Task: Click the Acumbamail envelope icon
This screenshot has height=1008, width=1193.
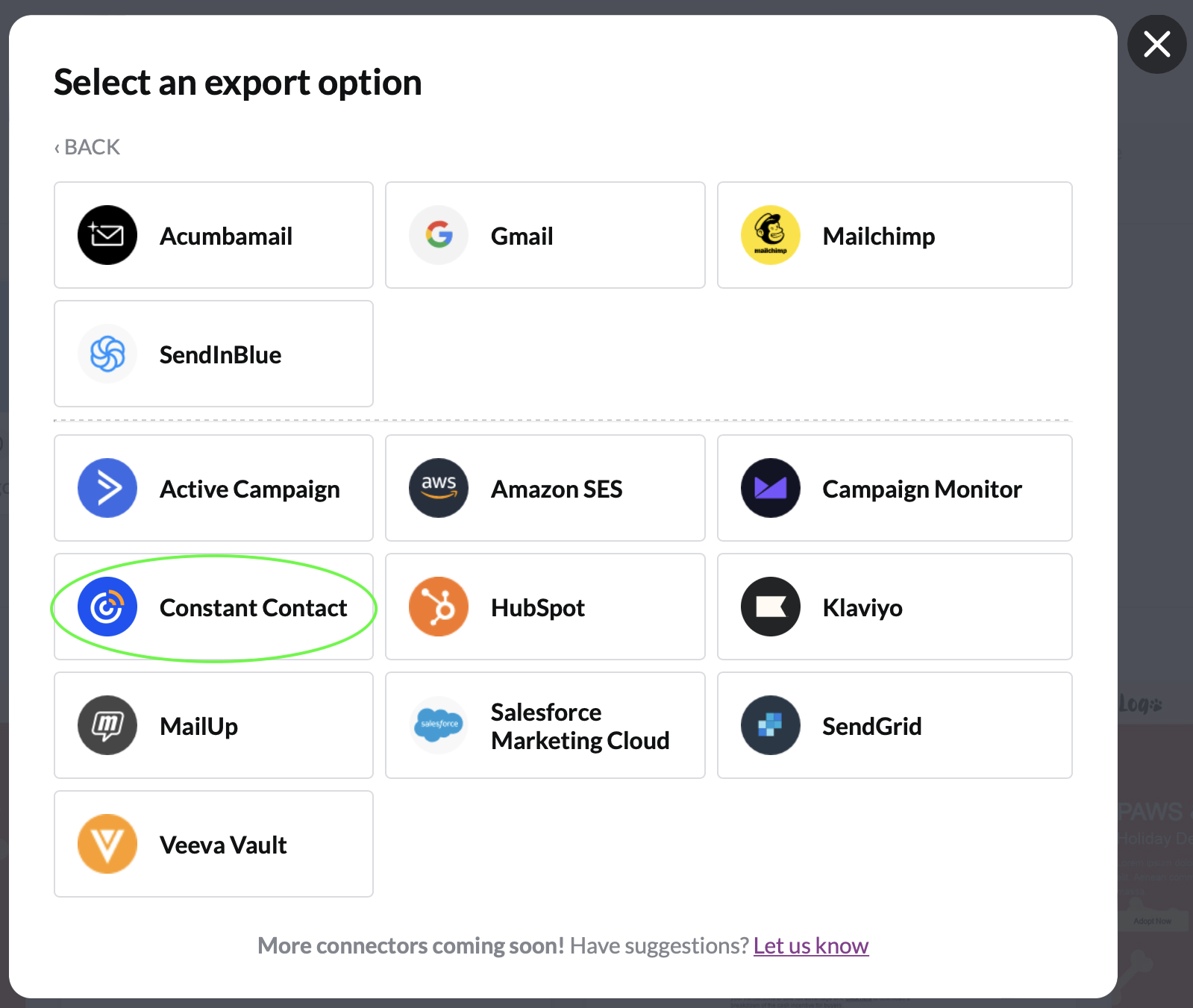Action: pyautogui.click(x=107, y=235)
